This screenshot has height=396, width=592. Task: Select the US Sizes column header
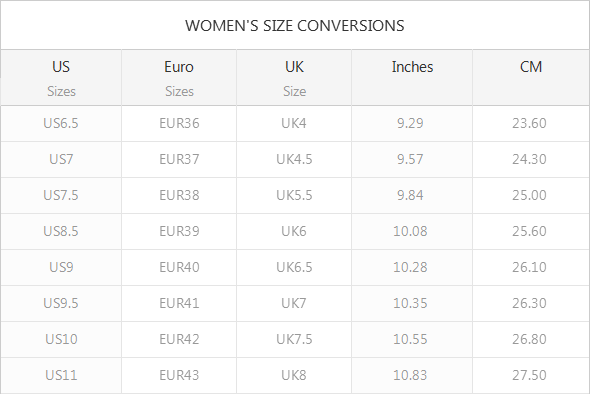tap(61, 78)
